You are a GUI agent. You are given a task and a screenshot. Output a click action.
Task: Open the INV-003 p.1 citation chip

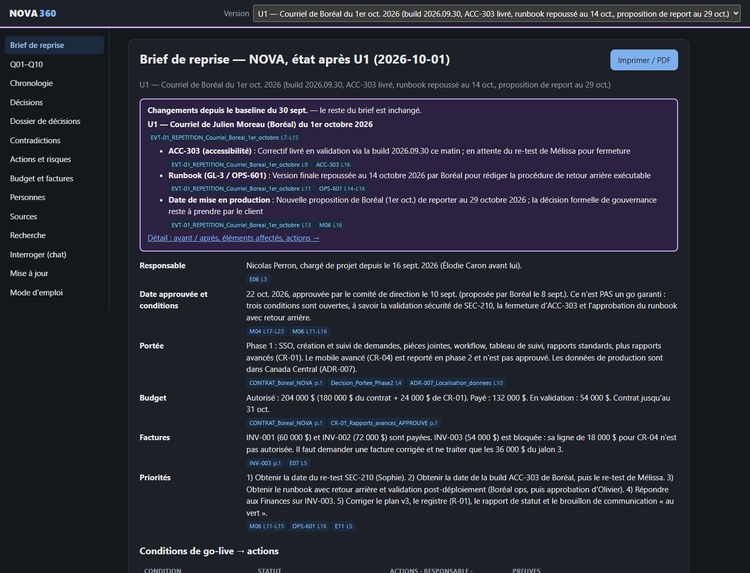click(x=265, y=463)
